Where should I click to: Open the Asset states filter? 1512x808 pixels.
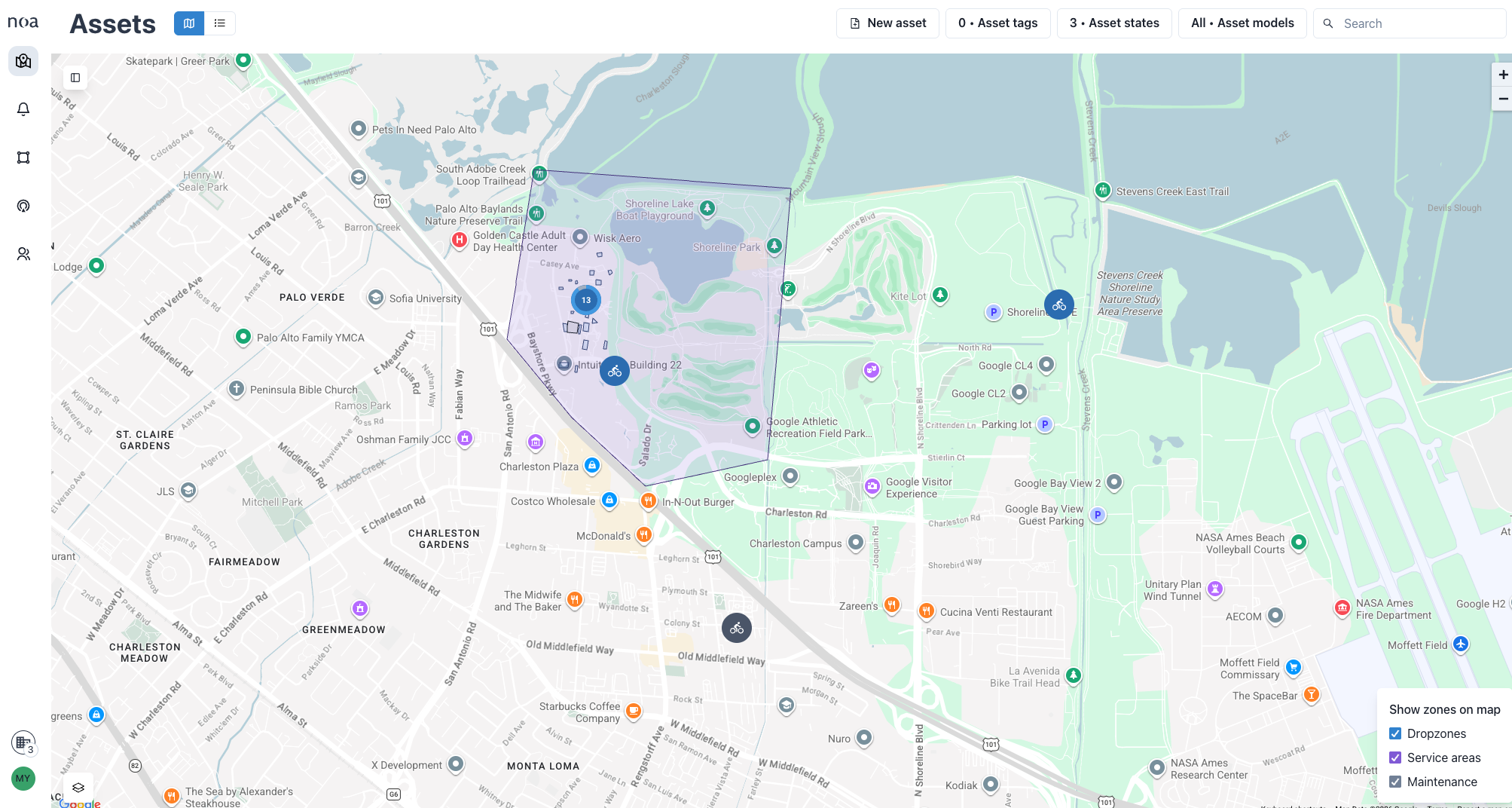(1114, 23)
